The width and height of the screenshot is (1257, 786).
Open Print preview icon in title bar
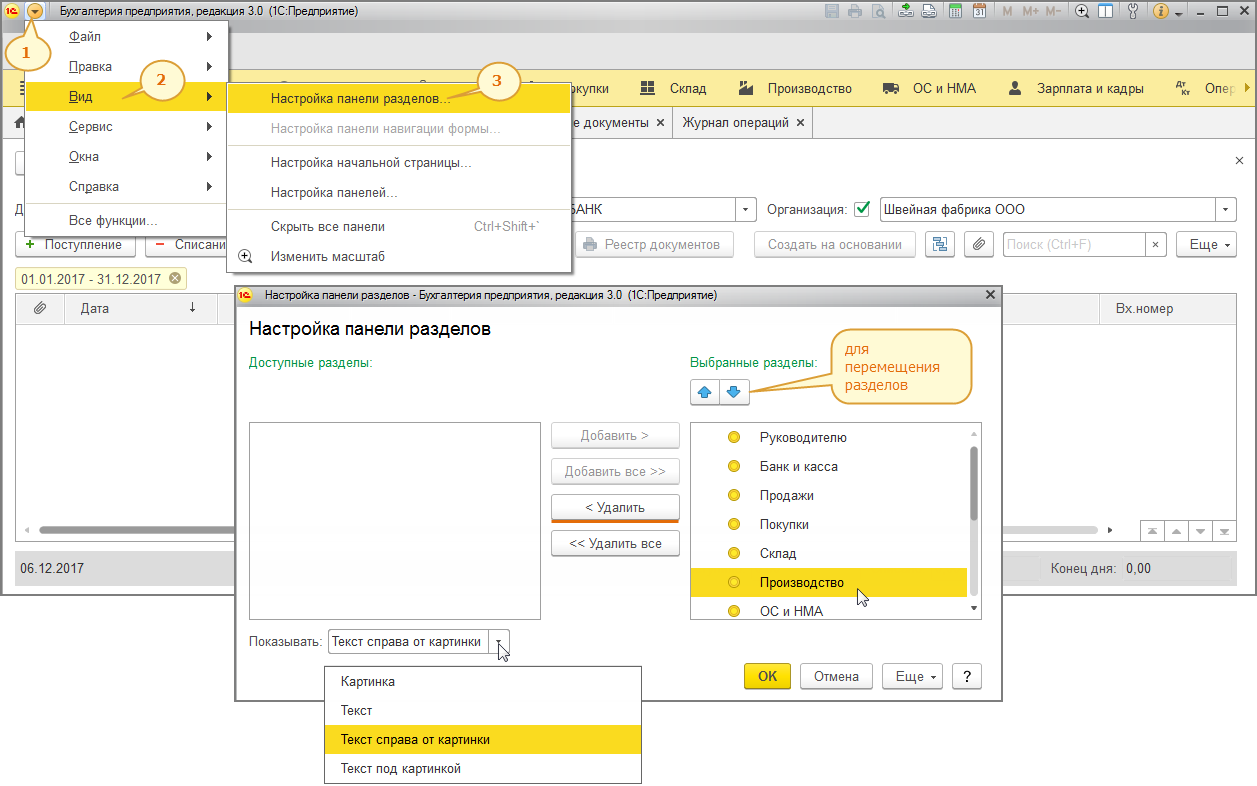click(878, 11)
